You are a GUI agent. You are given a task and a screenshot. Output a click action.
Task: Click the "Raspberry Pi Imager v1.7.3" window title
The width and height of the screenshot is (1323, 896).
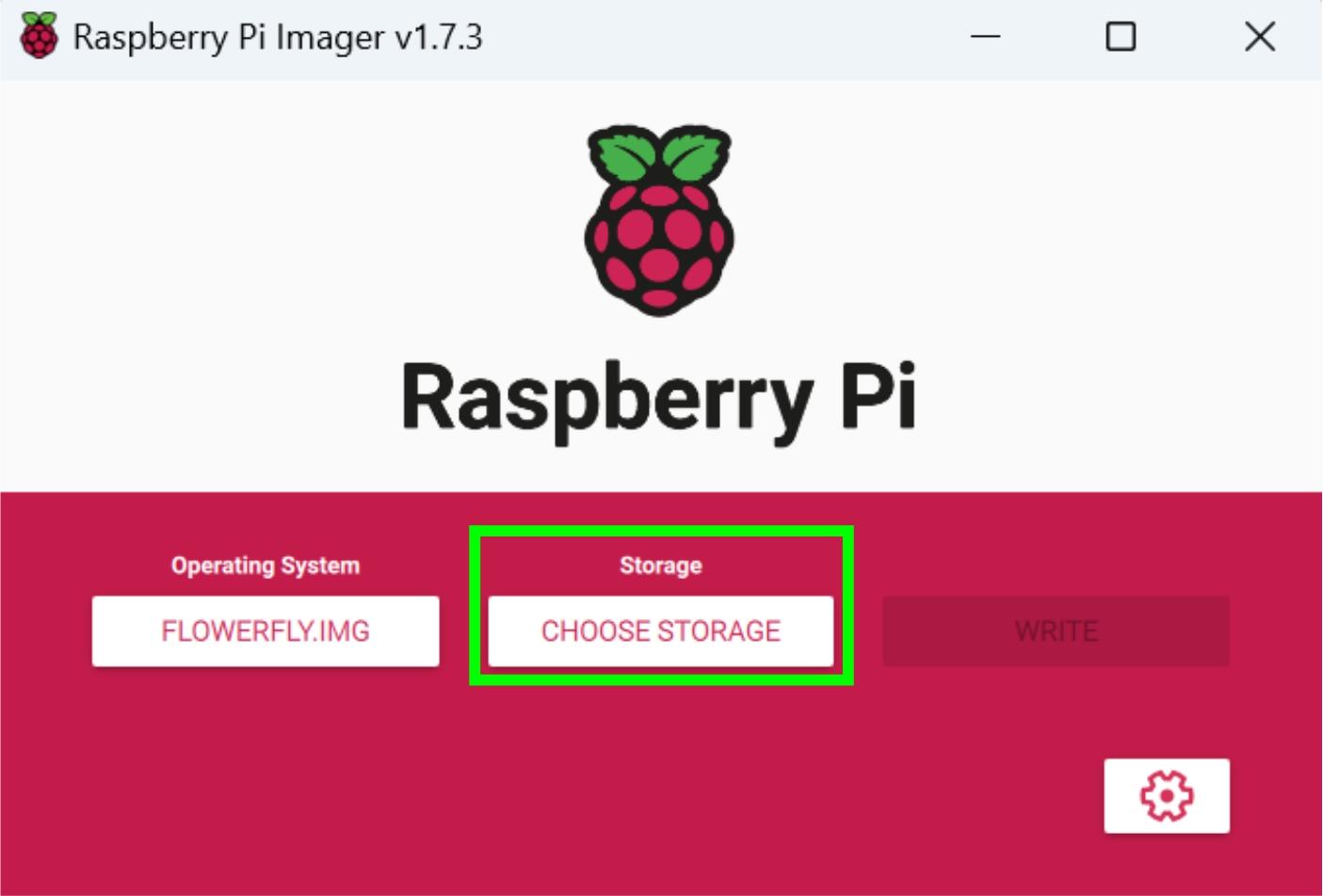click(x=278, y=38)
